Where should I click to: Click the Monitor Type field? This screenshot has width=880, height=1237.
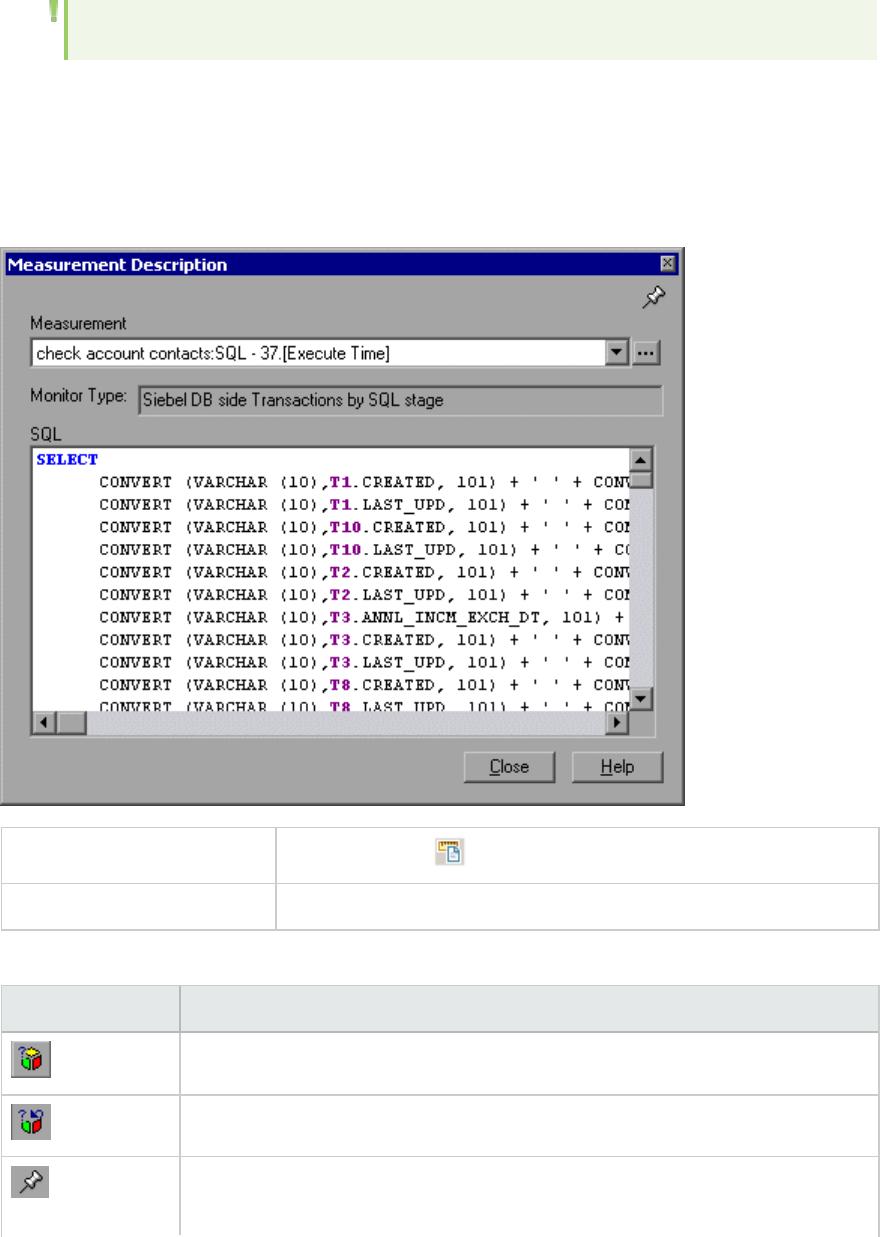click(x=400, y=400)
